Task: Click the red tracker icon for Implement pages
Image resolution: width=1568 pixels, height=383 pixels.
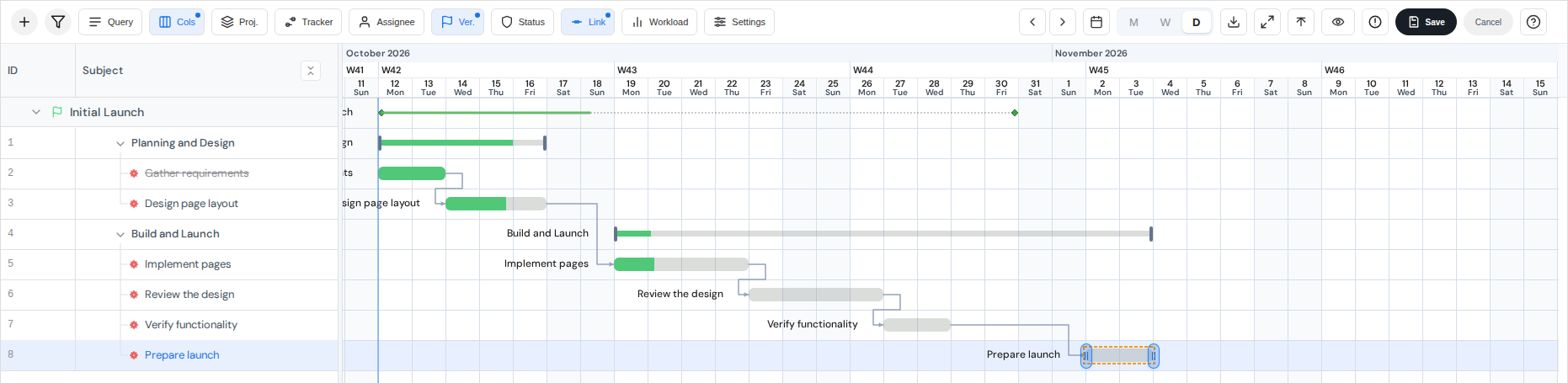Action: point(134,264)
